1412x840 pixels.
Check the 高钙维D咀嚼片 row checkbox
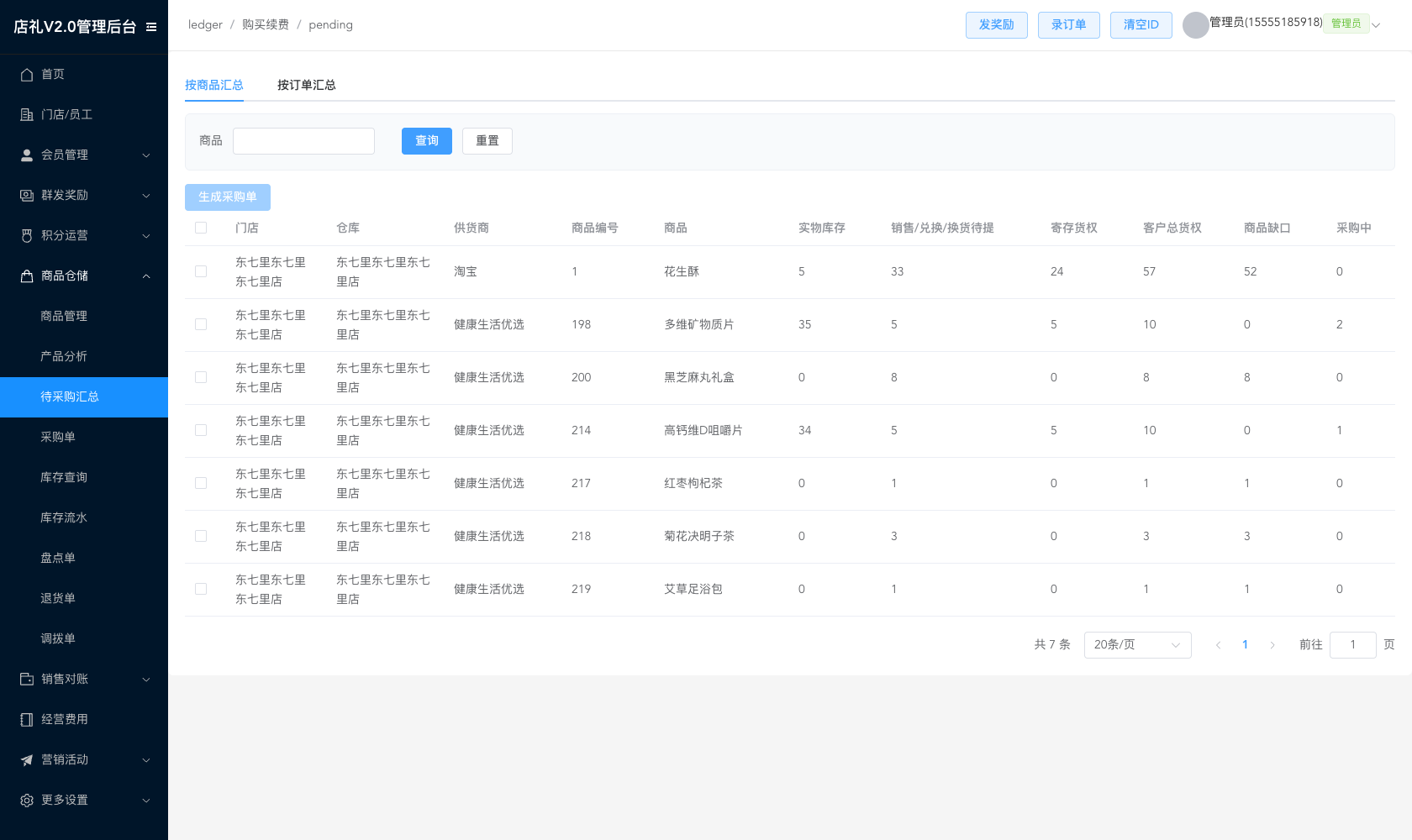(x=201, y=430)
